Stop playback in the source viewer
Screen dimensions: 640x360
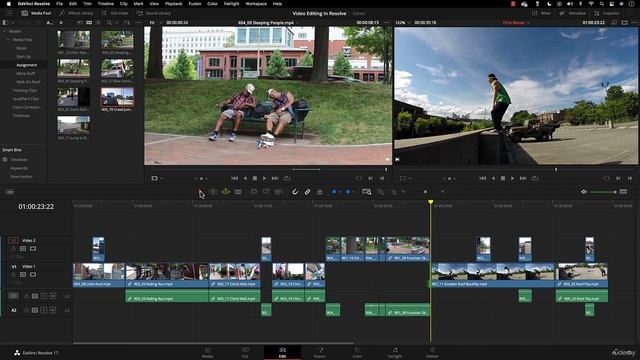pyautogui.click(x=255, y=178)
